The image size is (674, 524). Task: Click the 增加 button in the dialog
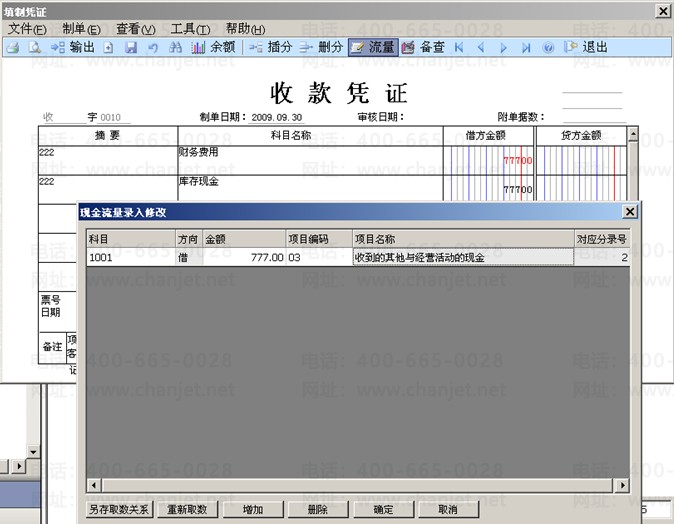[253, 509]
